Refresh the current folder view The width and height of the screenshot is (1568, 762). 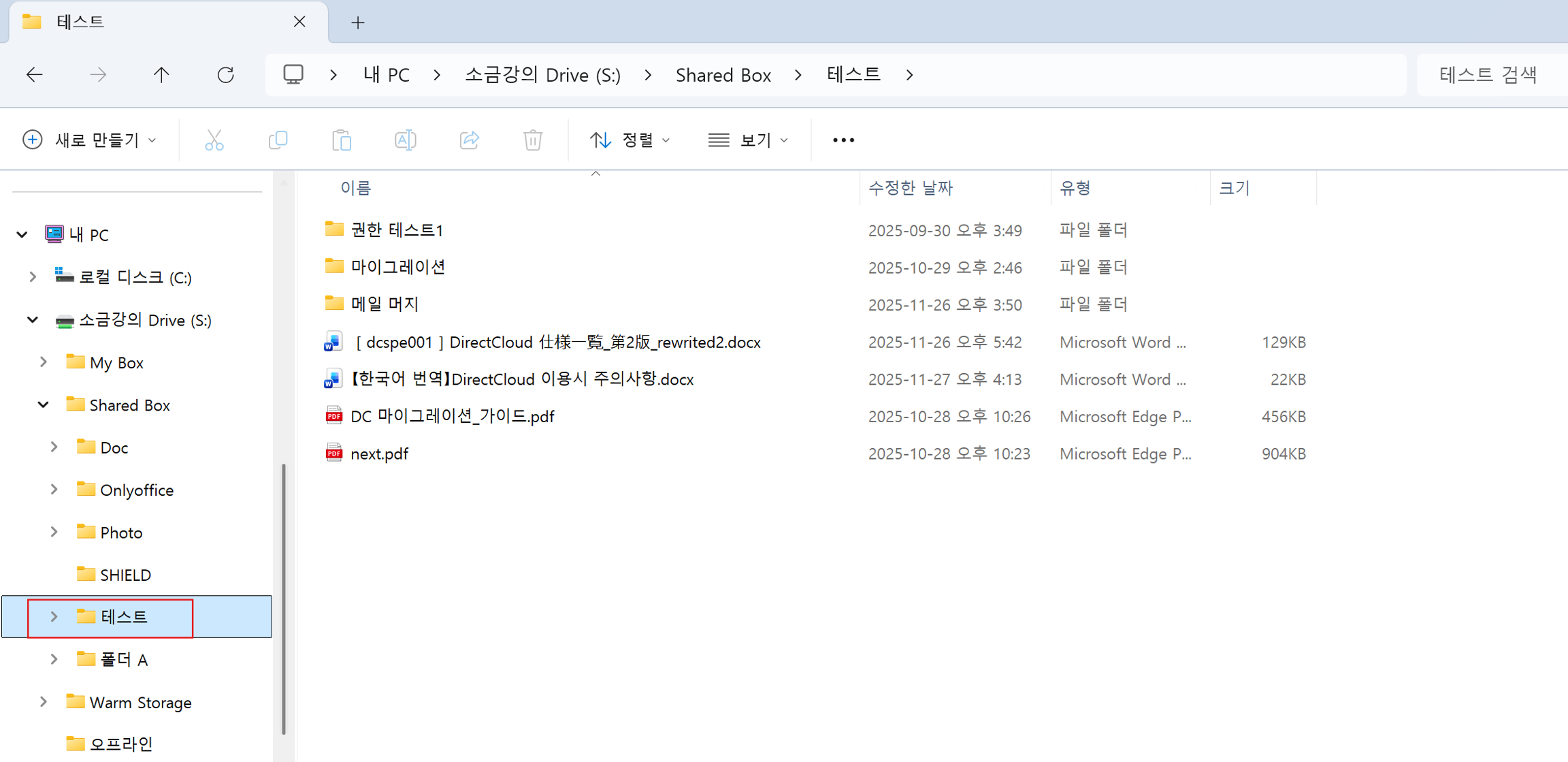coord(225,75)
